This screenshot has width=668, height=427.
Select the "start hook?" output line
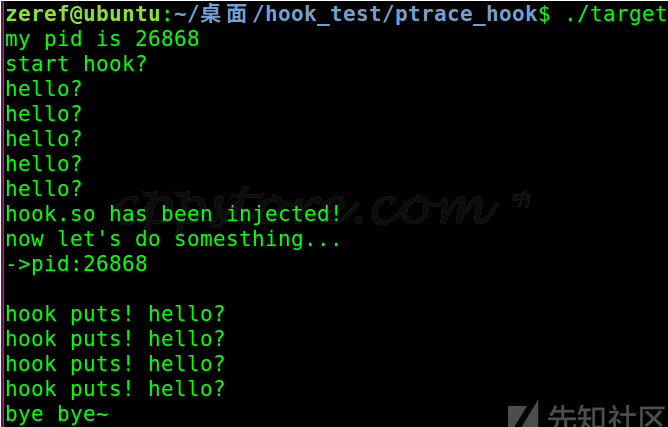click(x=76, y=64)
